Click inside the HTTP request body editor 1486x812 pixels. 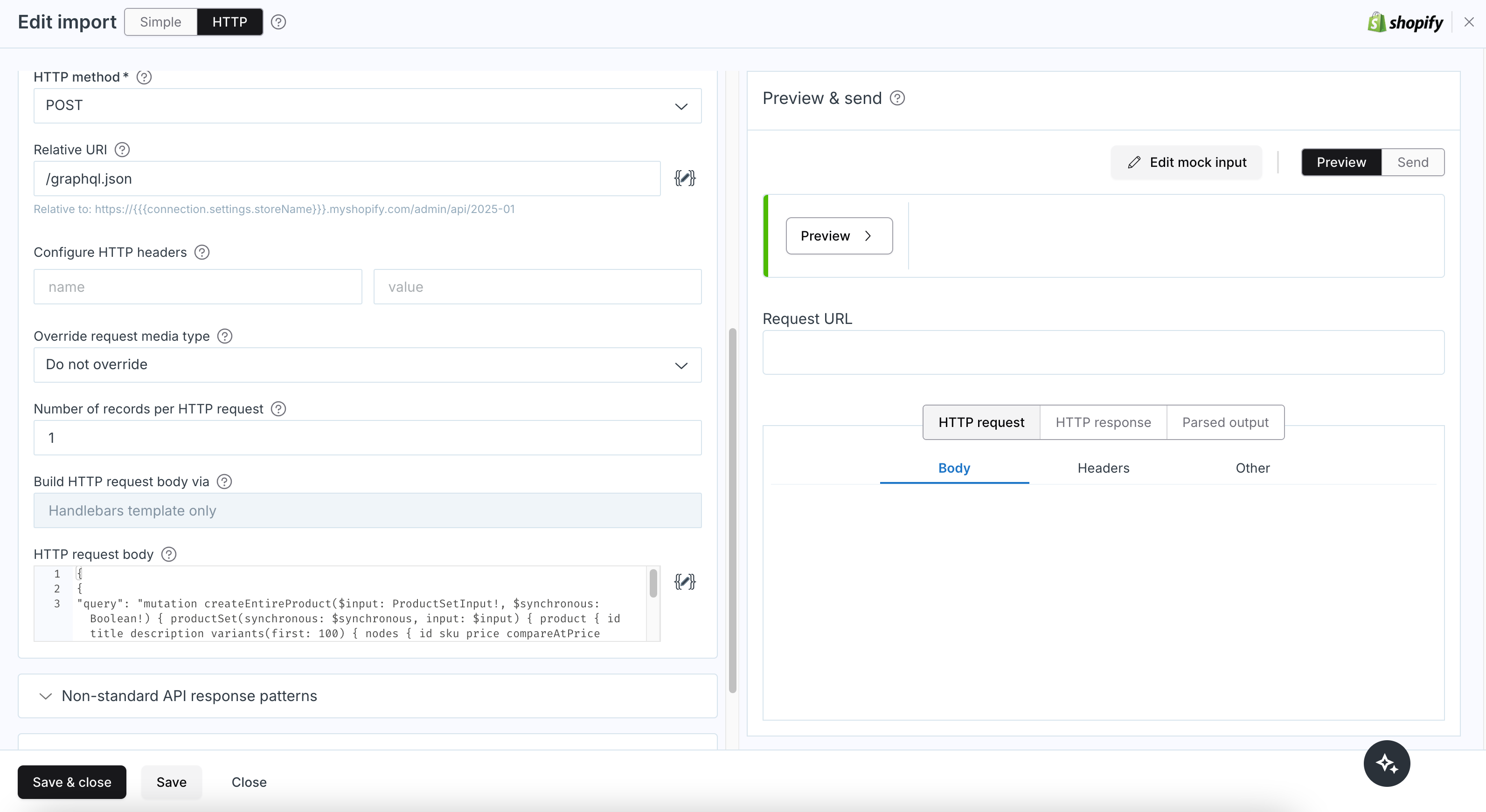tap(346, 603)
